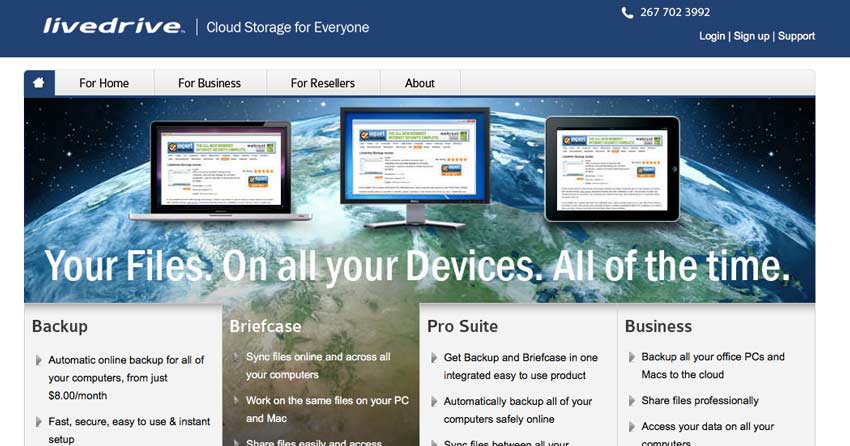Click the arrow bullet beside 'Automatically backup all'
The height and width of the screenshot is (446, 850).
[x=434, y=402]
